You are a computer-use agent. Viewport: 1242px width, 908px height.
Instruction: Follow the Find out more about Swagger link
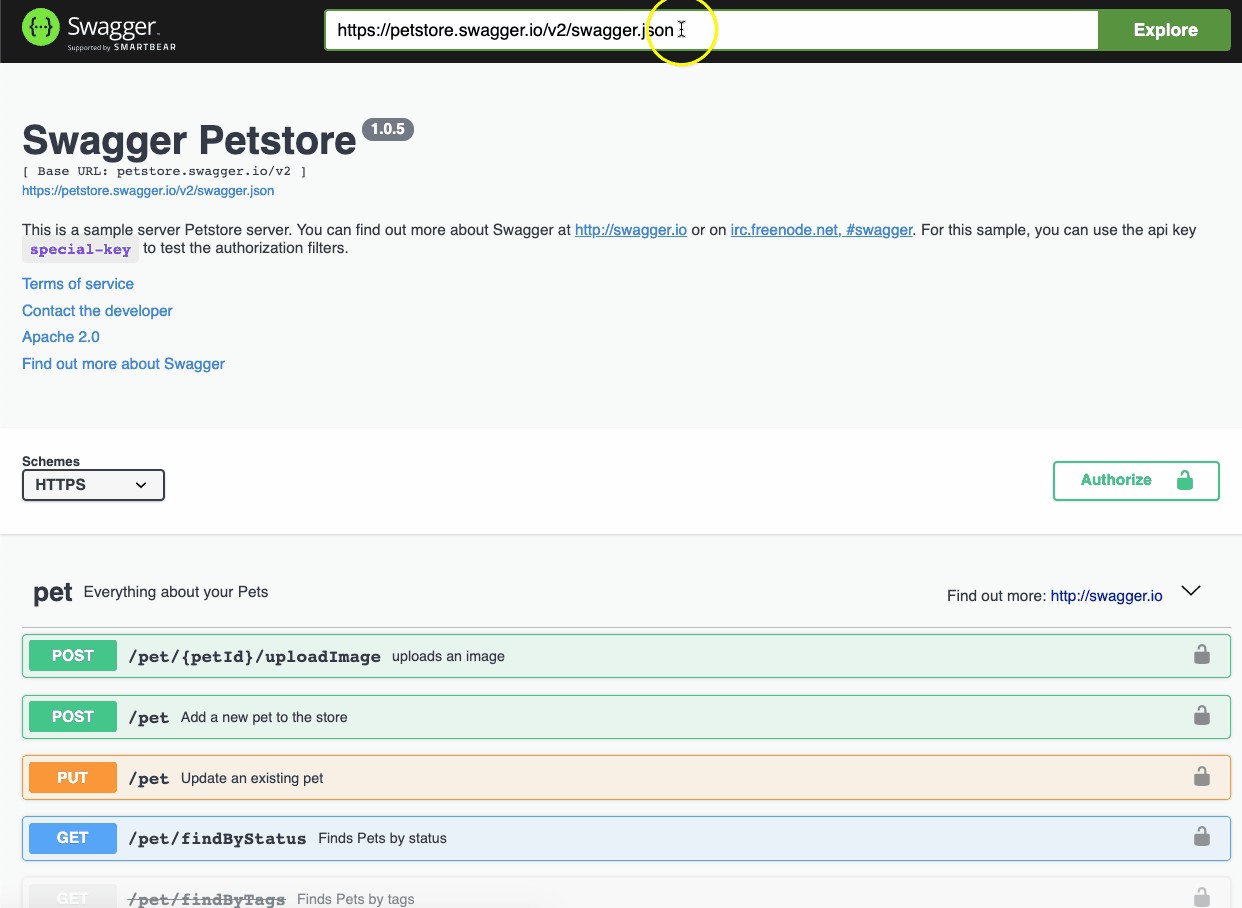click(123, 364)
